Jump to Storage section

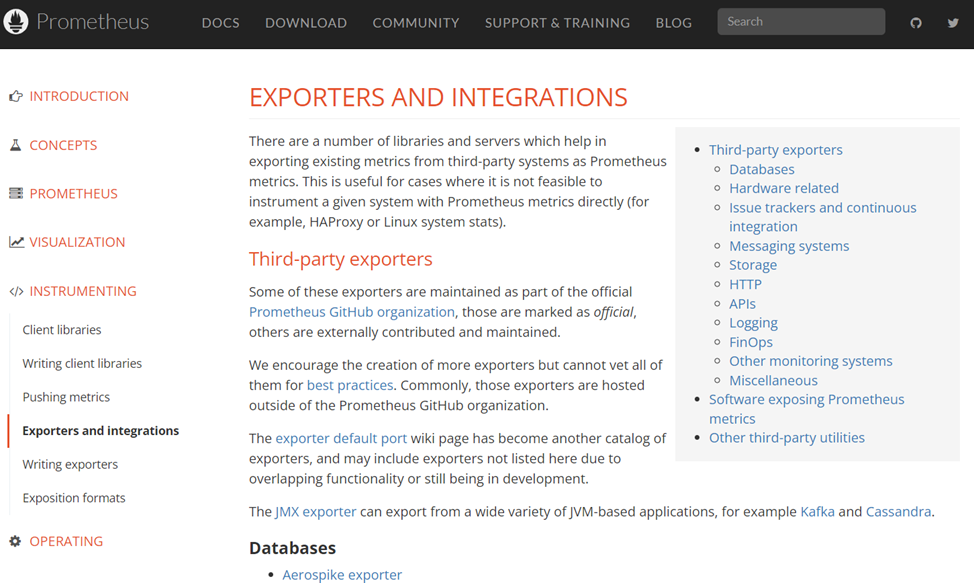pos(753,265)
